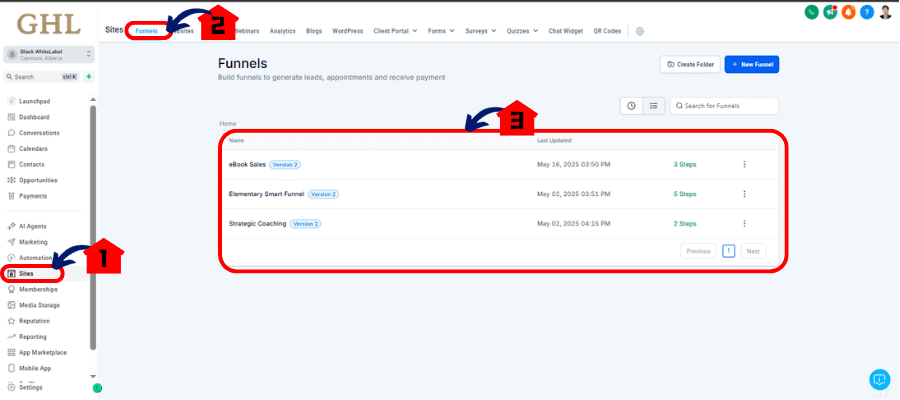Open the blue chat support widget
Screen dimensions: 900x400
(879, 379)
